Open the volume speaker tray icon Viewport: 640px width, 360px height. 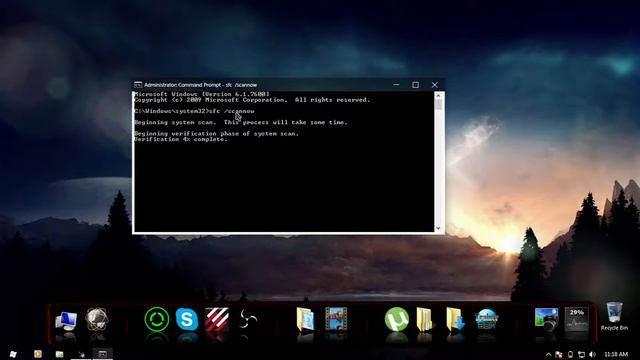pyautogui.click(x=593, y=354)
